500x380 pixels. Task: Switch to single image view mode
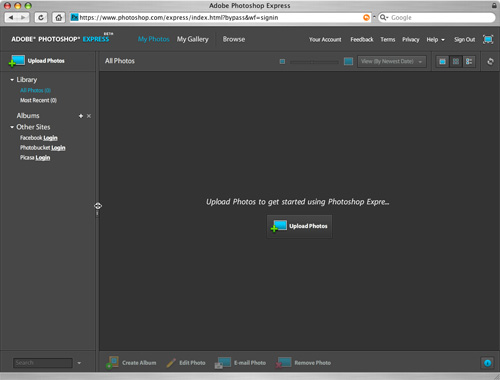click(x=442, y=61)
